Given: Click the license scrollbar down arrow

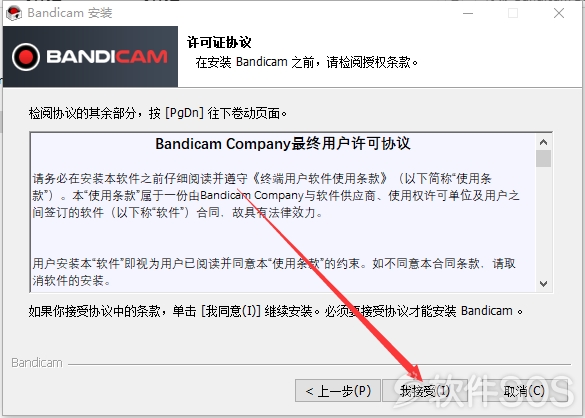Looking at the screenshot, I should [543, 284].
